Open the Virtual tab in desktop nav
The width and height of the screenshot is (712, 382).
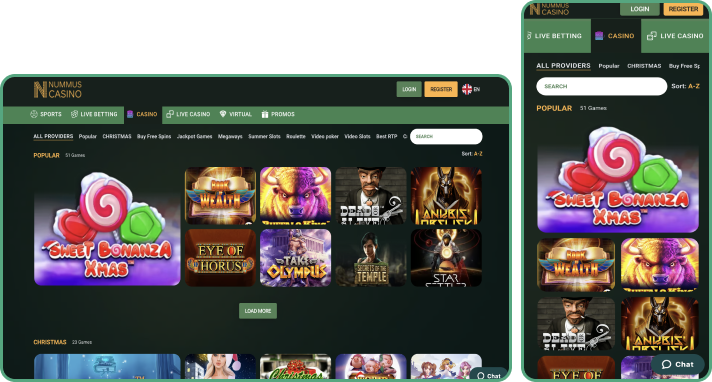(x=236, y=114)
